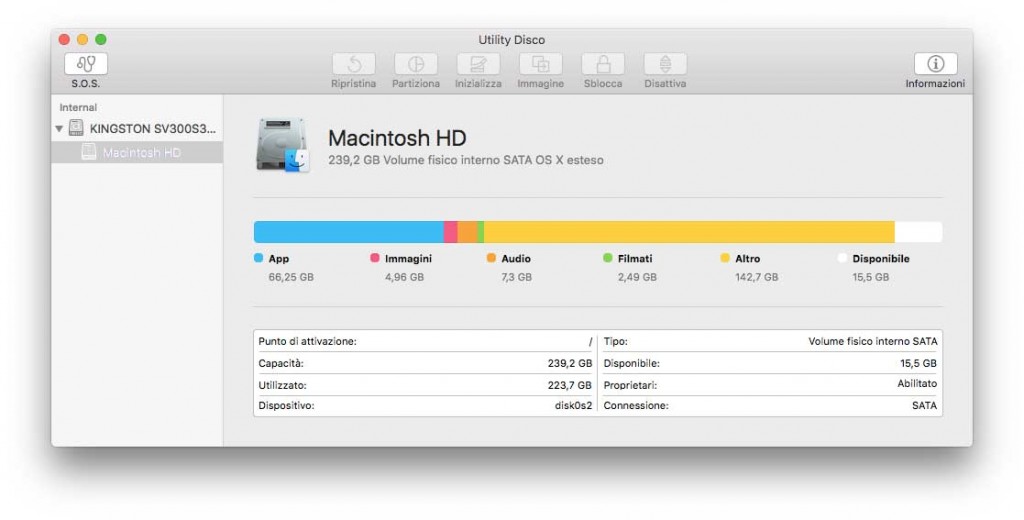The image size is (1024, 520).
Task: Click the Altro legend color dot
Action: pyautogui.click(x=725, y=258)
